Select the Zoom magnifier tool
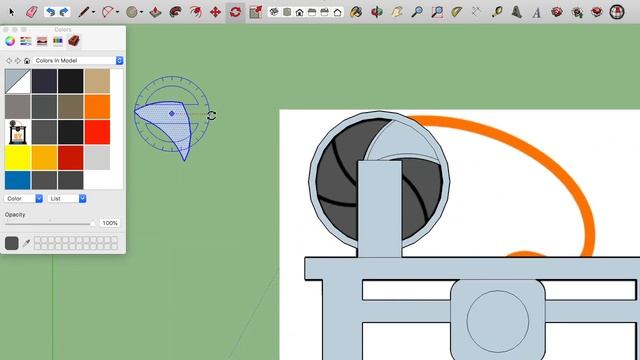Viewport: 640px width, 360px height. coord(417,12)
